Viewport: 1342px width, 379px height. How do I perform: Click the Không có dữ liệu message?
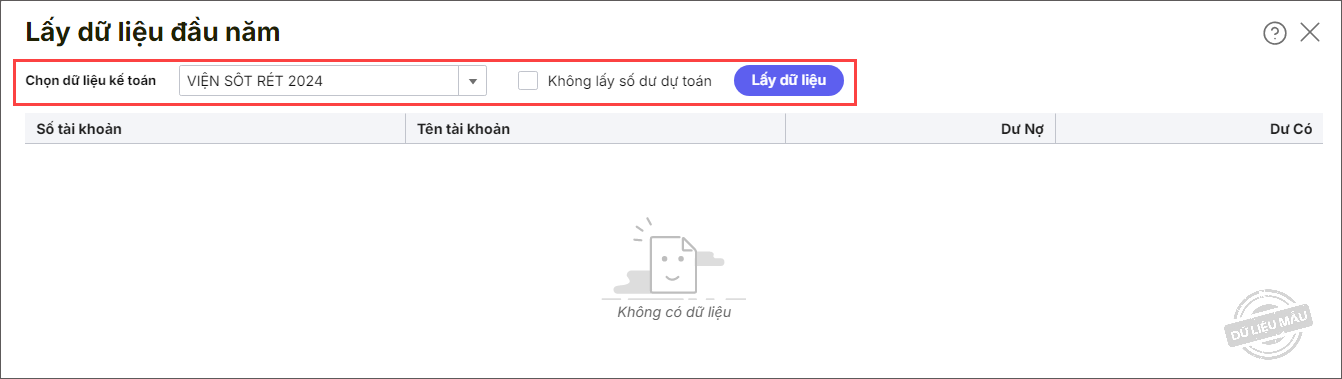tap(674, 312)
